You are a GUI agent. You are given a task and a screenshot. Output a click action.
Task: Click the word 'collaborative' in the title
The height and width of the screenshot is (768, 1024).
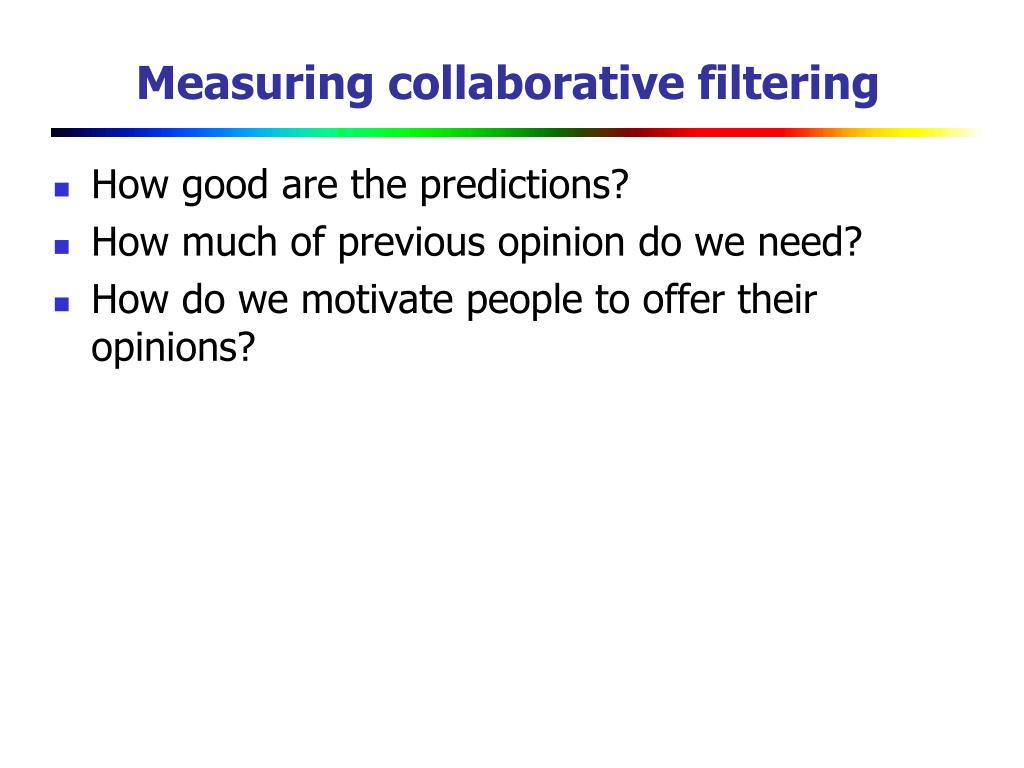(536, 83)
